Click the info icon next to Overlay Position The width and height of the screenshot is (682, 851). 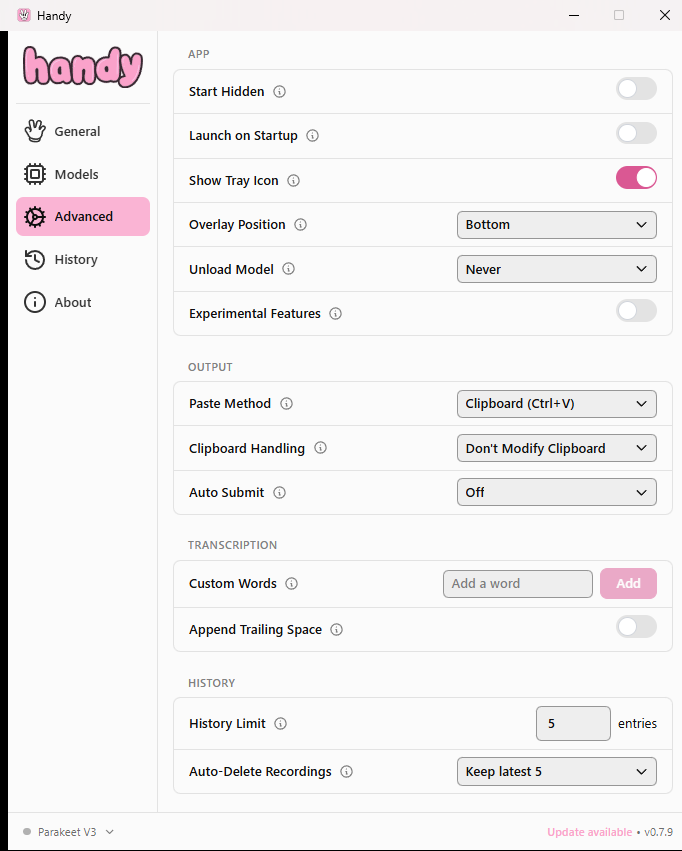pyautogui.click(x=301, y=225)
